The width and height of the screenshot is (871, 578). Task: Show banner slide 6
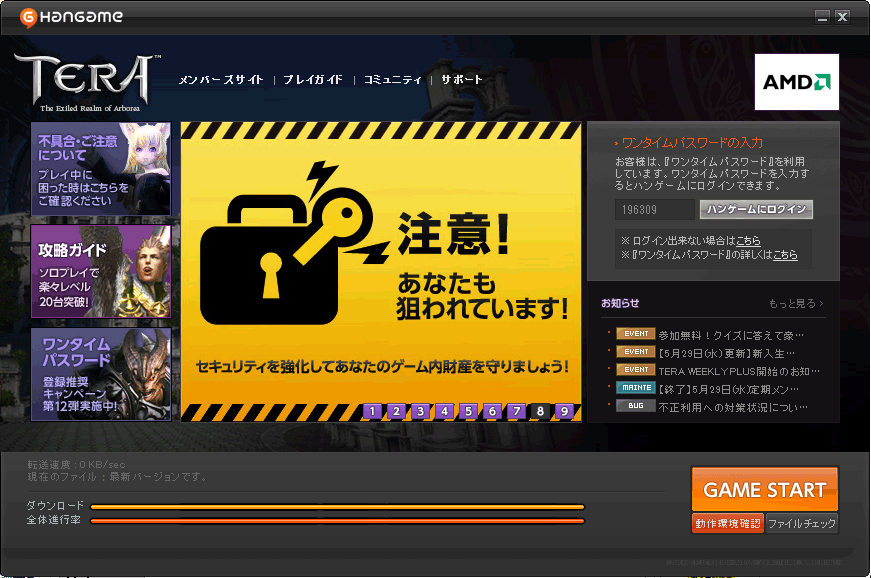[x=492, y=411]
